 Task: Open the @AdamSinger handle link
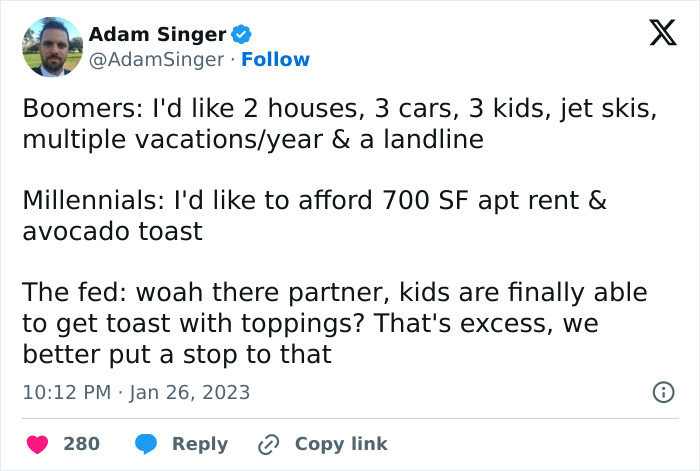pos(156,59)
